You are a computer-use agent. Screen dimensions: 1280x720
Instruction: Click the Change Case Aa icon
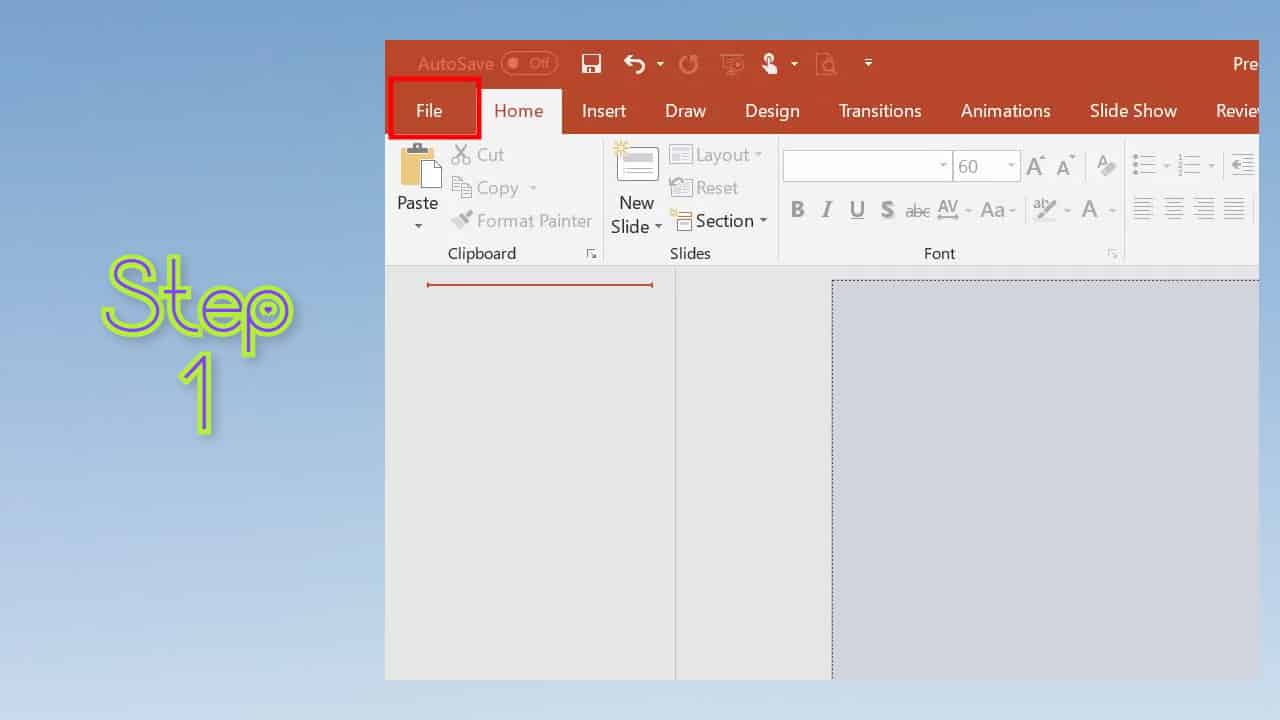[x=992, y=210]
